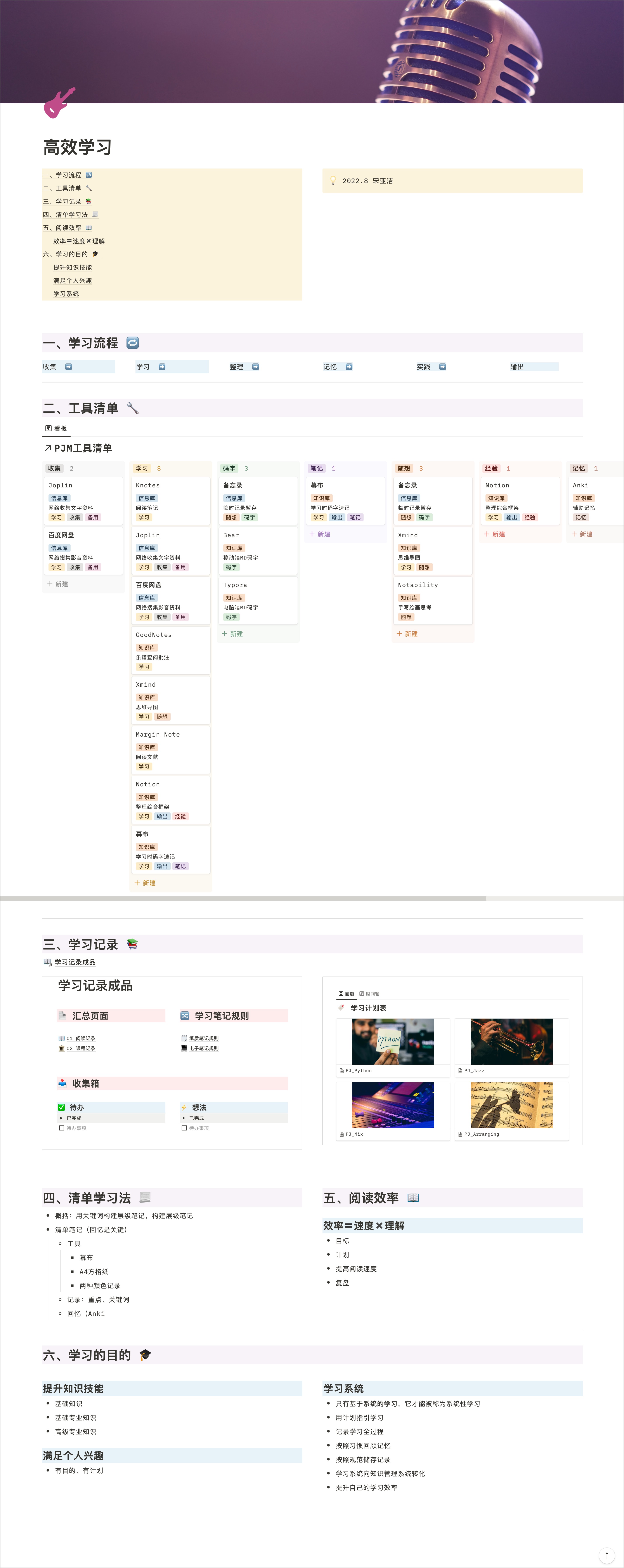Click the lightbulb icon in the callout
The image size is (624, 1568).
[333, 181]
